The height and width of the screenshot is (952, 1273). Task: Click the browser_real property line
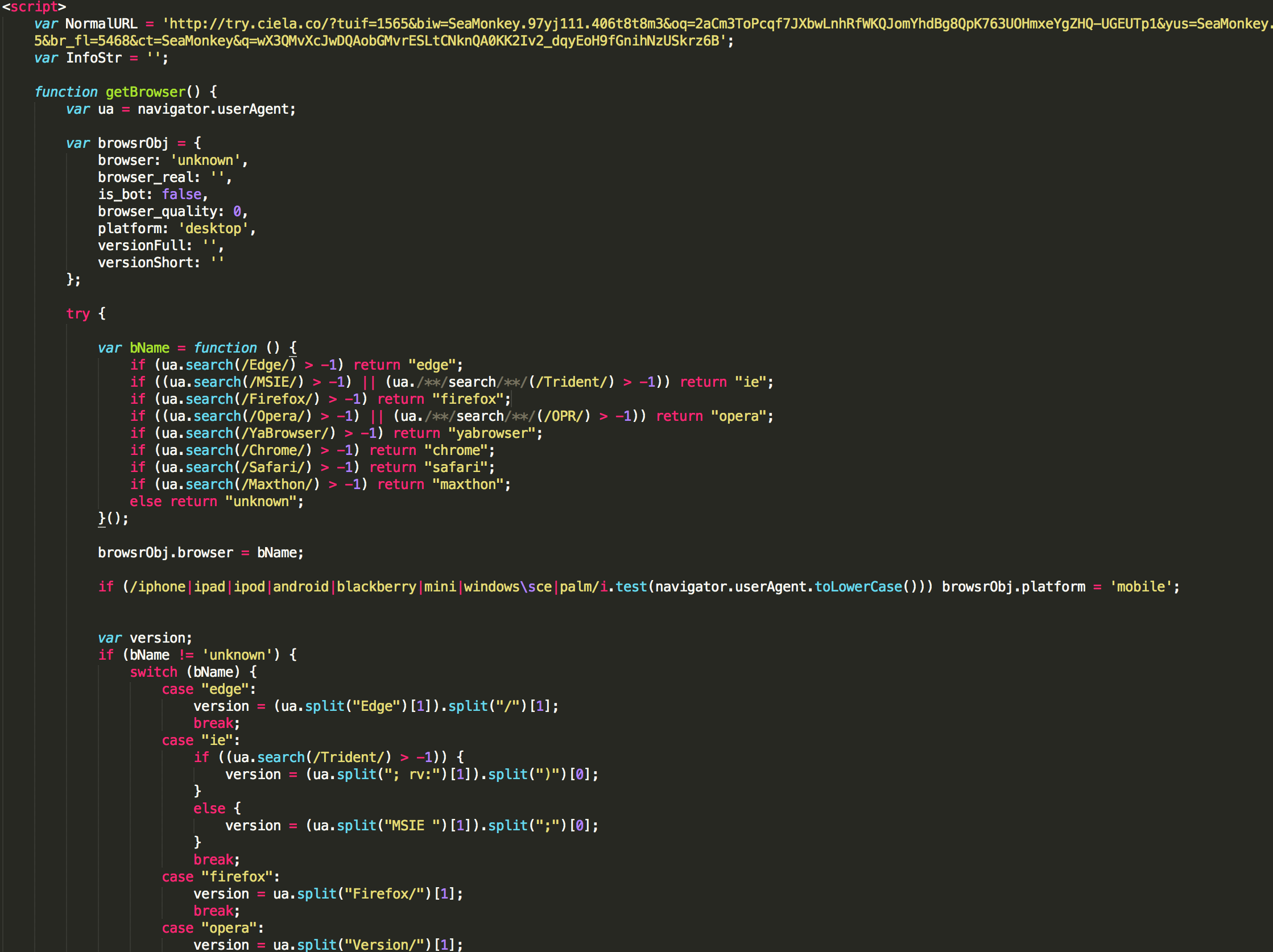coord(164,177)
